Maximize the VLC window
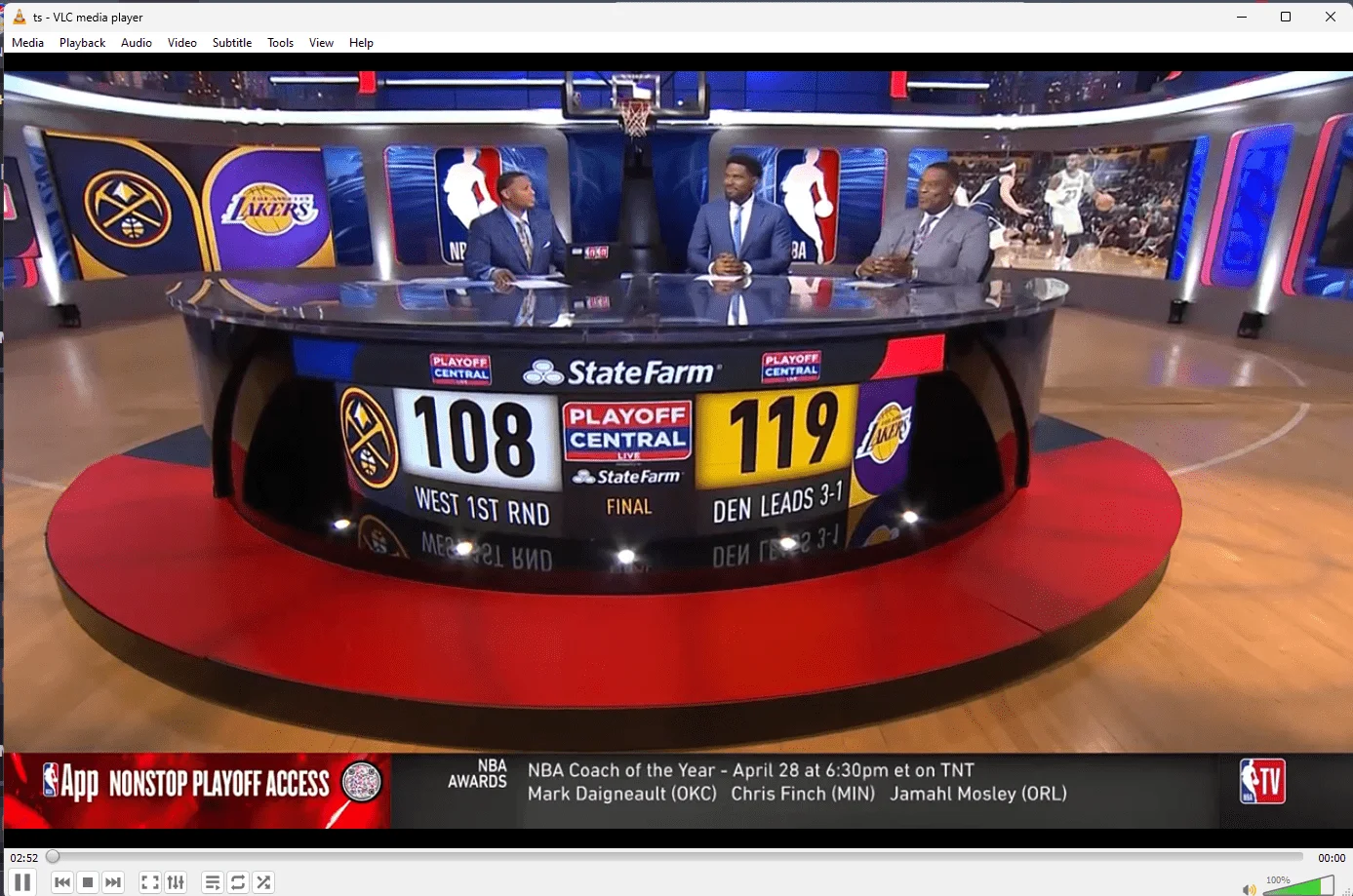 pyautogui.click(x=1286, y=17)
